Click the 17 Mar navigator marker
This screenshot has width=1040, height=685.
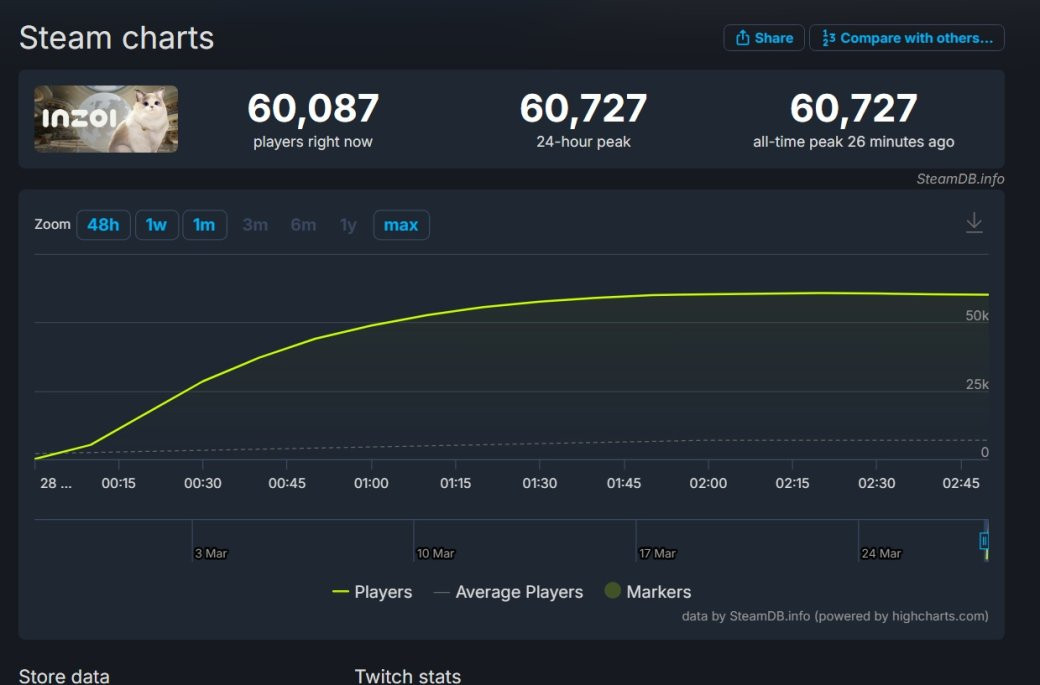[657, 553]
